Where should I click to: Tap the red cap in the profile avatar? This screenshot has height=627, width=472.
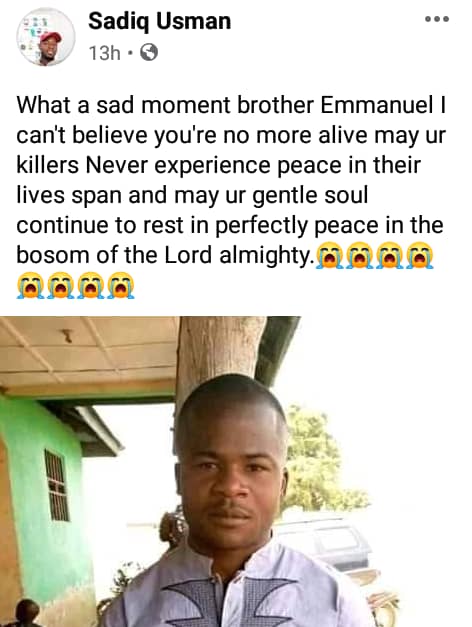pyautogui.click(x=50, y=37)
